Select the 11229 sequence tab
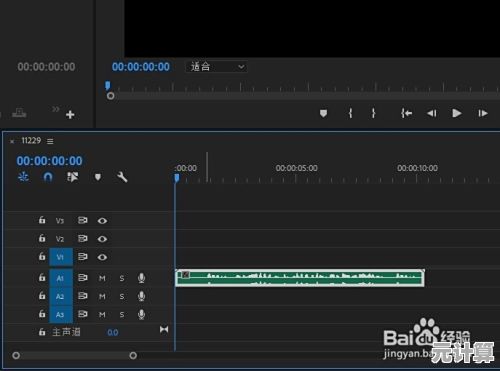500x371 pixels. [31, 141]
